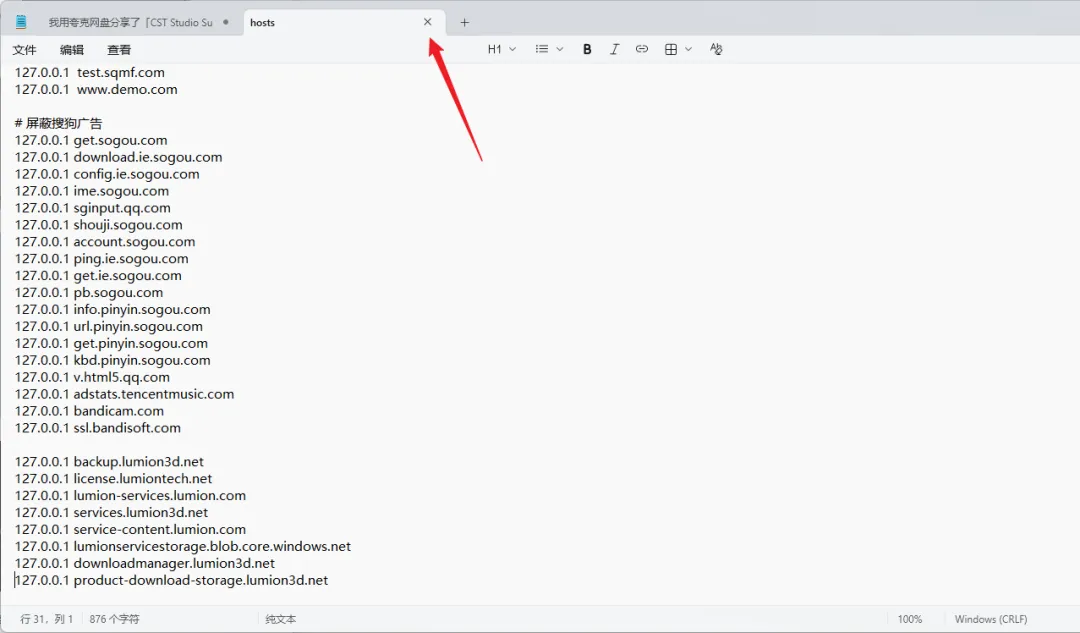
Task: Click the bulleted list icon
Action: [x=542, y=49]
